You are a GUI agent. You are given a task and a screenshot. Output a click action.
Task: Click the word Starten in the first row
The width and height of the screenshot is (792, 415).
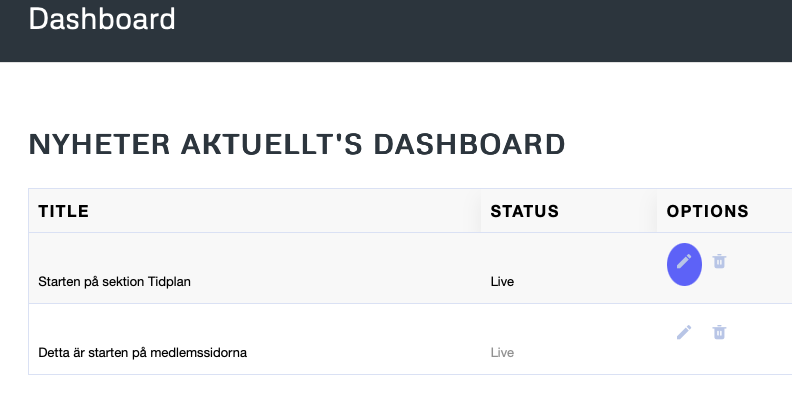pos(58,282)
